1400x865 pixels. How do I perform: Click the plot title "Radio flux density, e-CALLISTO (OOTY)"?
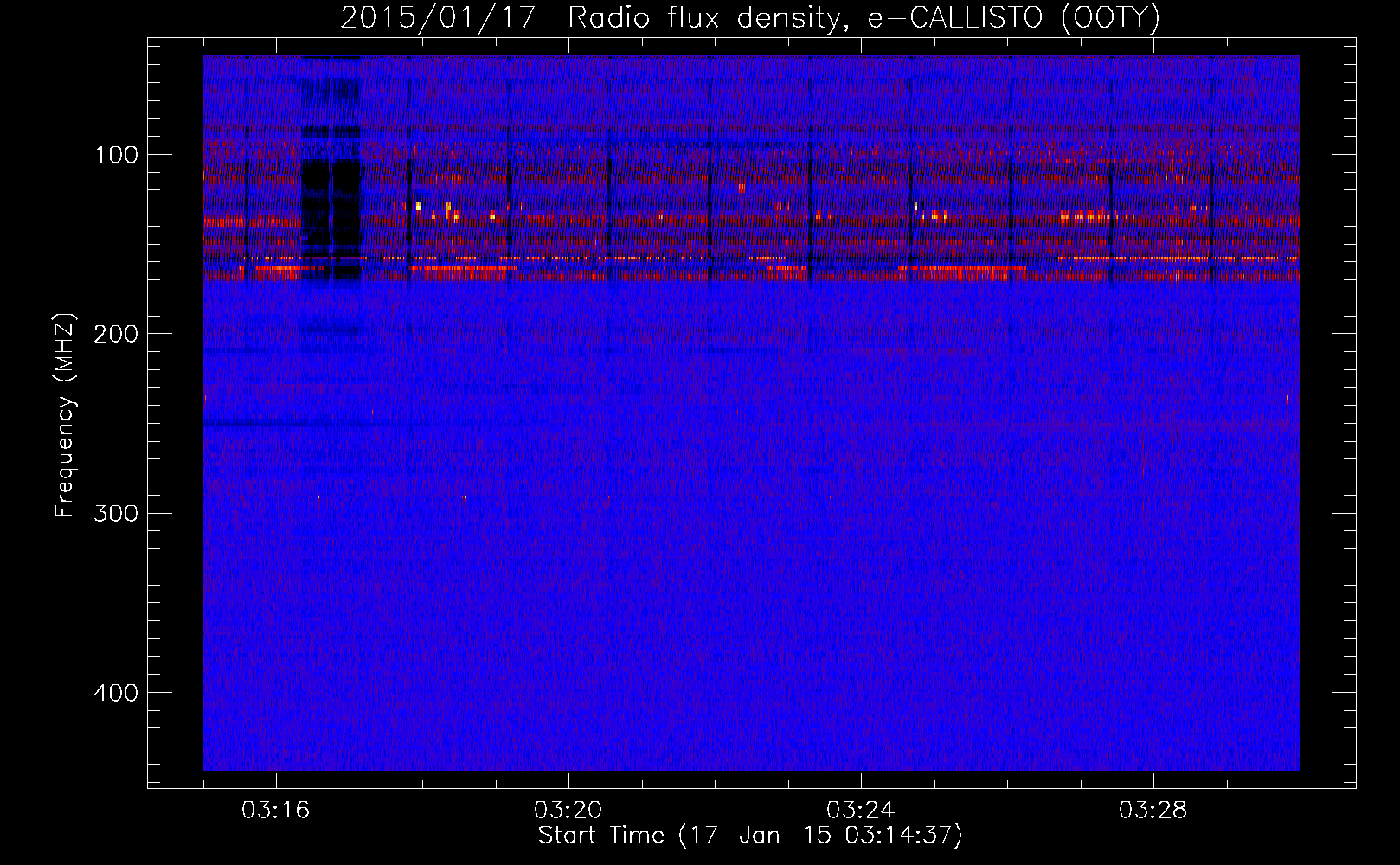pyautogui.click(x=864, y=19)
